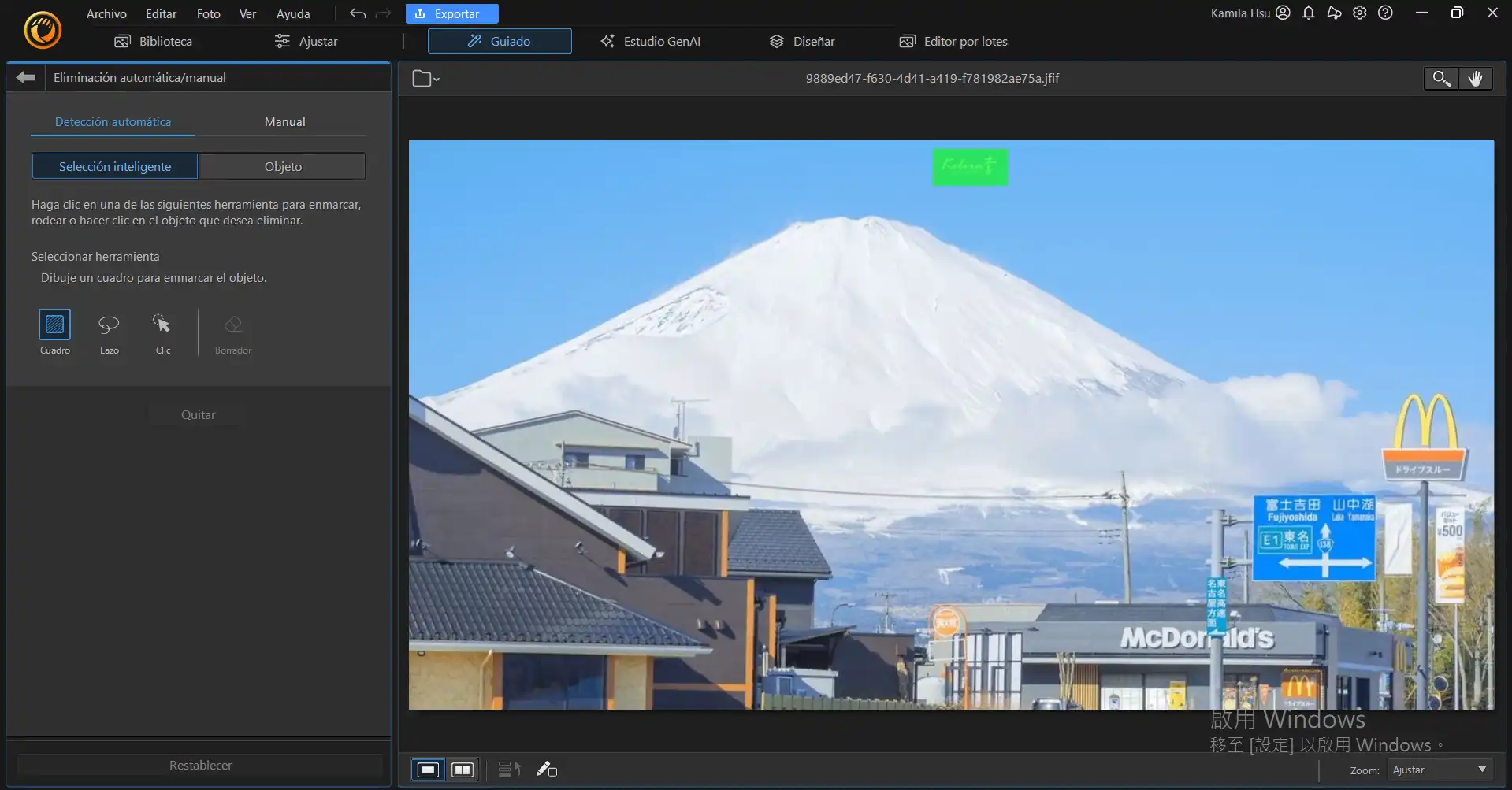Click the pencil edit mask icon

[x=546, y=770]
